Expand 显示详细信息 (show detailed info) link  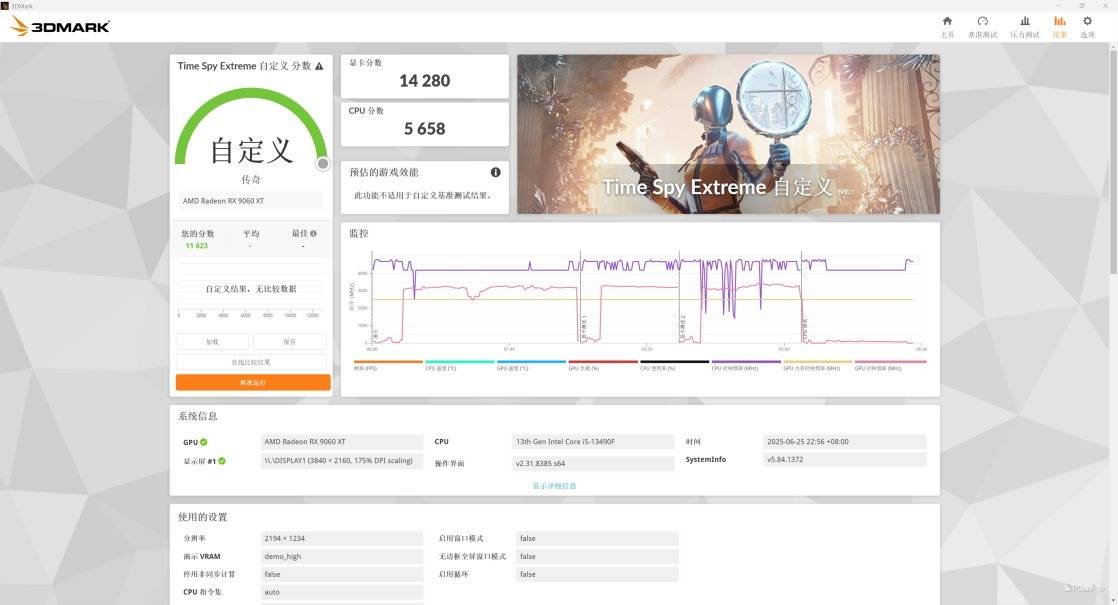[554, 486]
